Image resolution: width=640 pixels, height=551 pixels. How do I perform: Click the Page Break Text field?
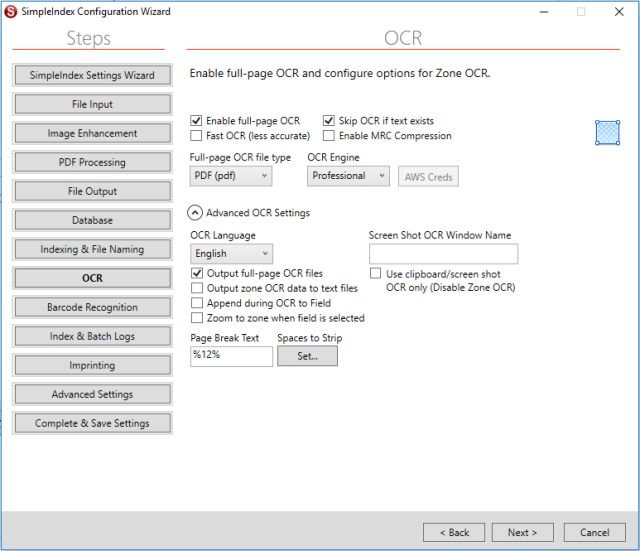tap(231, 356)
